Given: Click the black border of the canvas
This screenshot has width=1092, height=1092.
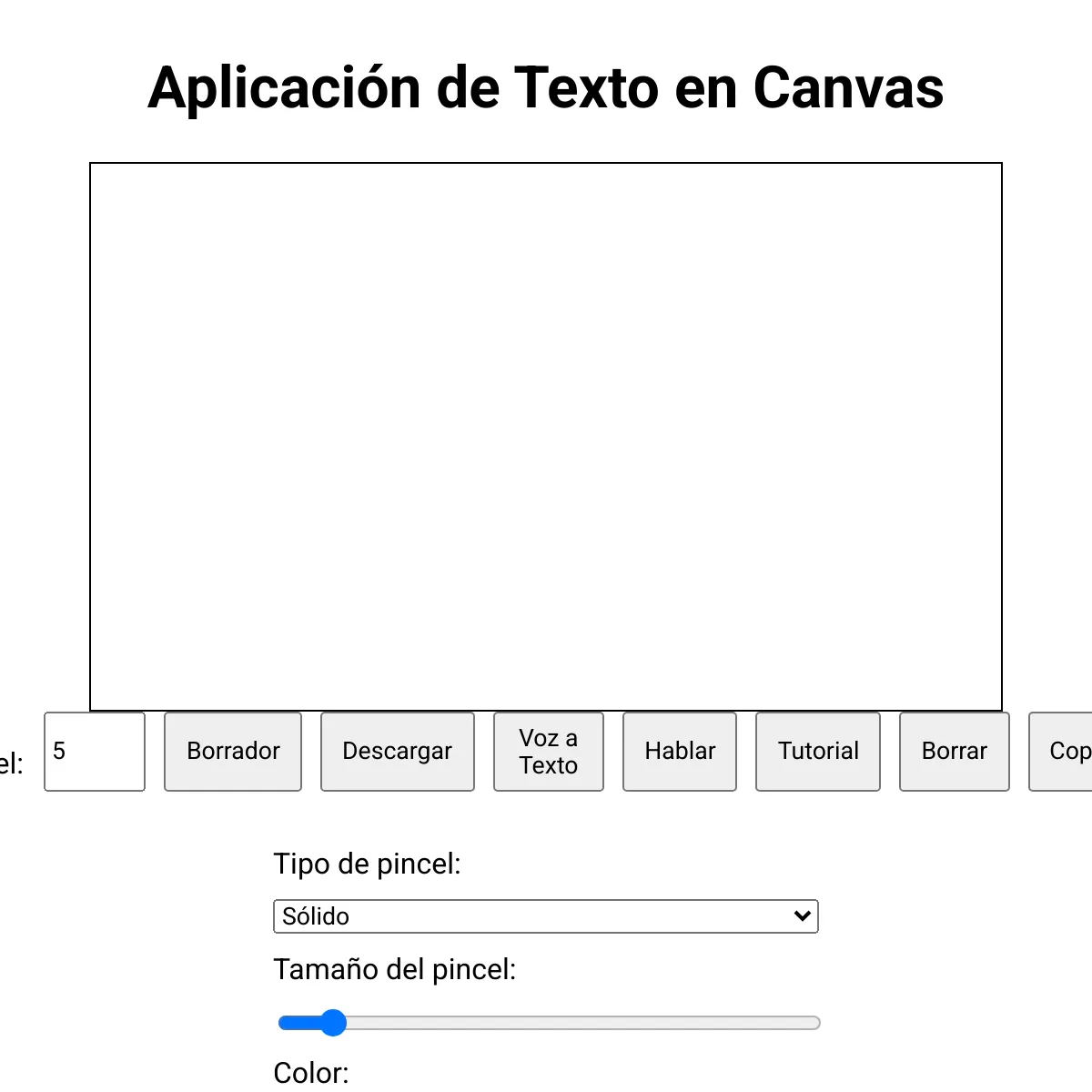Looking at the screenshot, I should point(546,164).
